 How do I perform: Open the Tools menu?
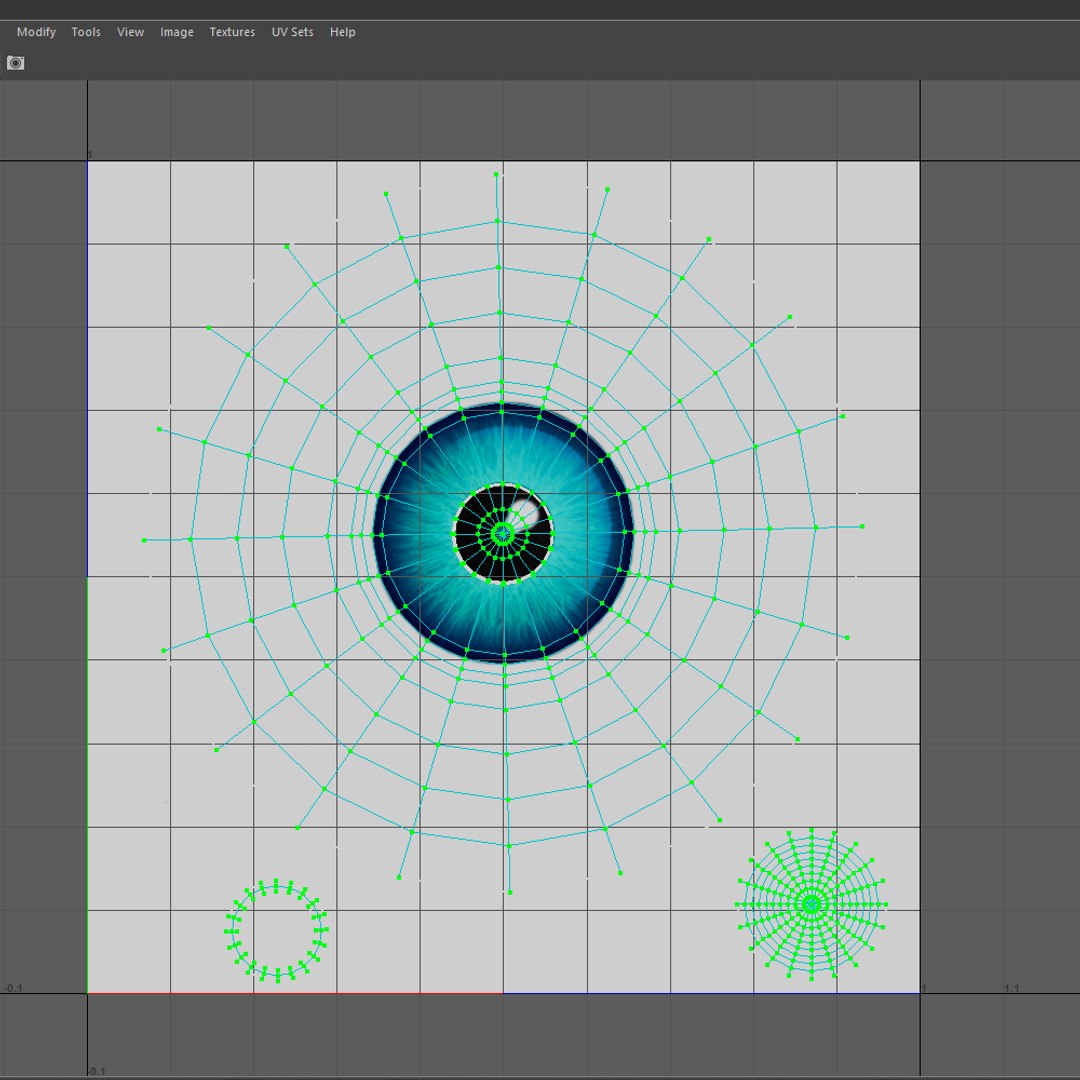tap(86, 32)
